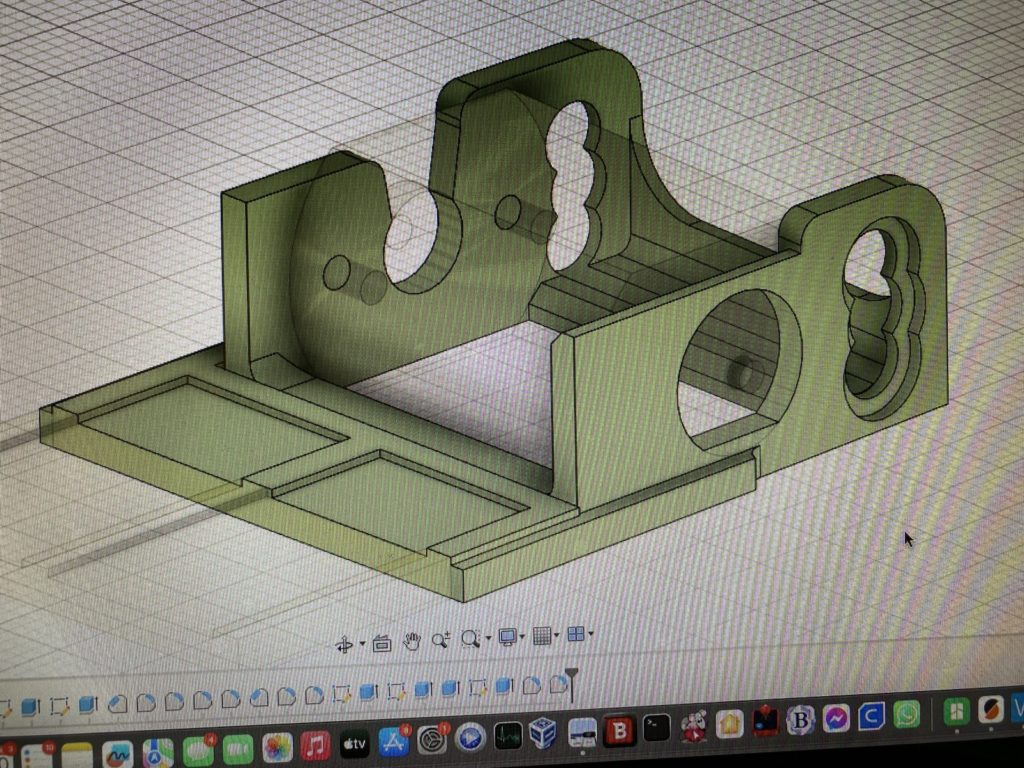Click the timeline end marker

[572, 677]
